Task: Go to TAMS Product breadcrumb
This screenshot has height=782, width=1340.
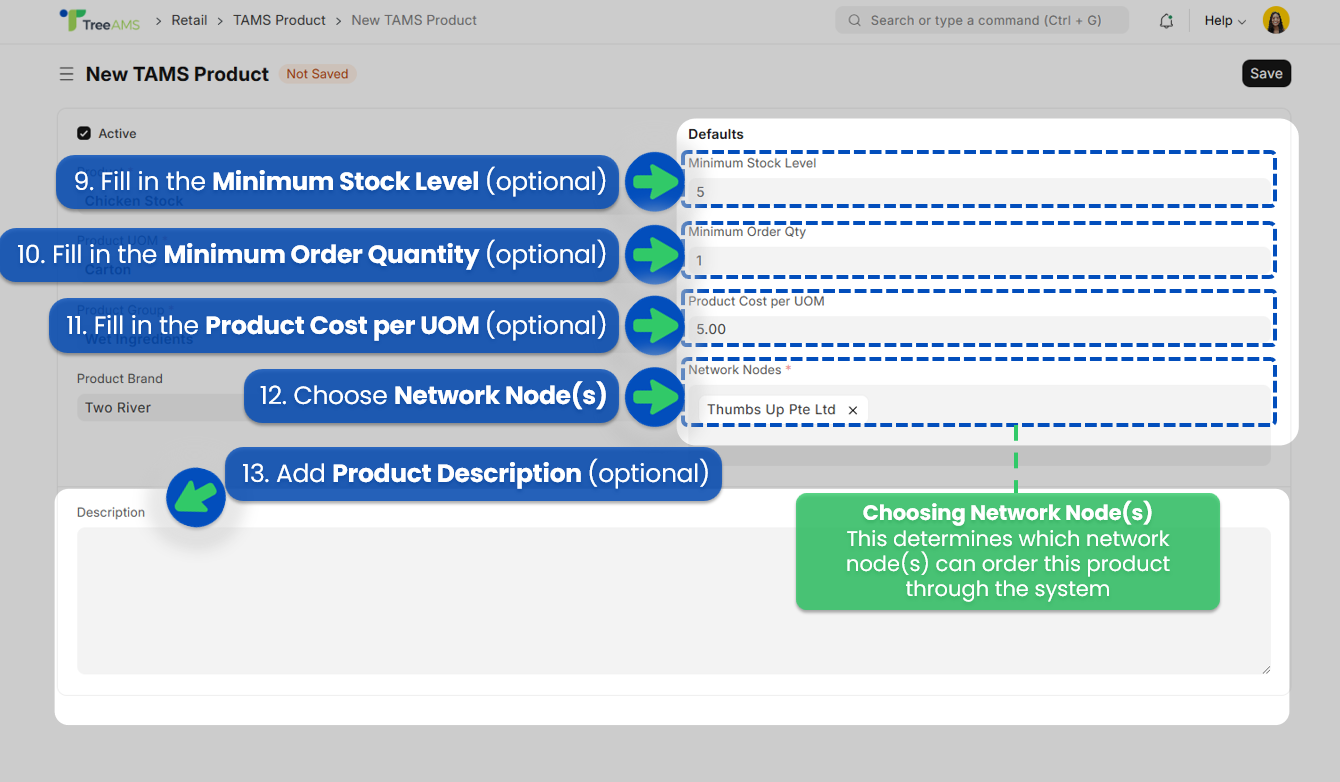Action: point(280,20)
